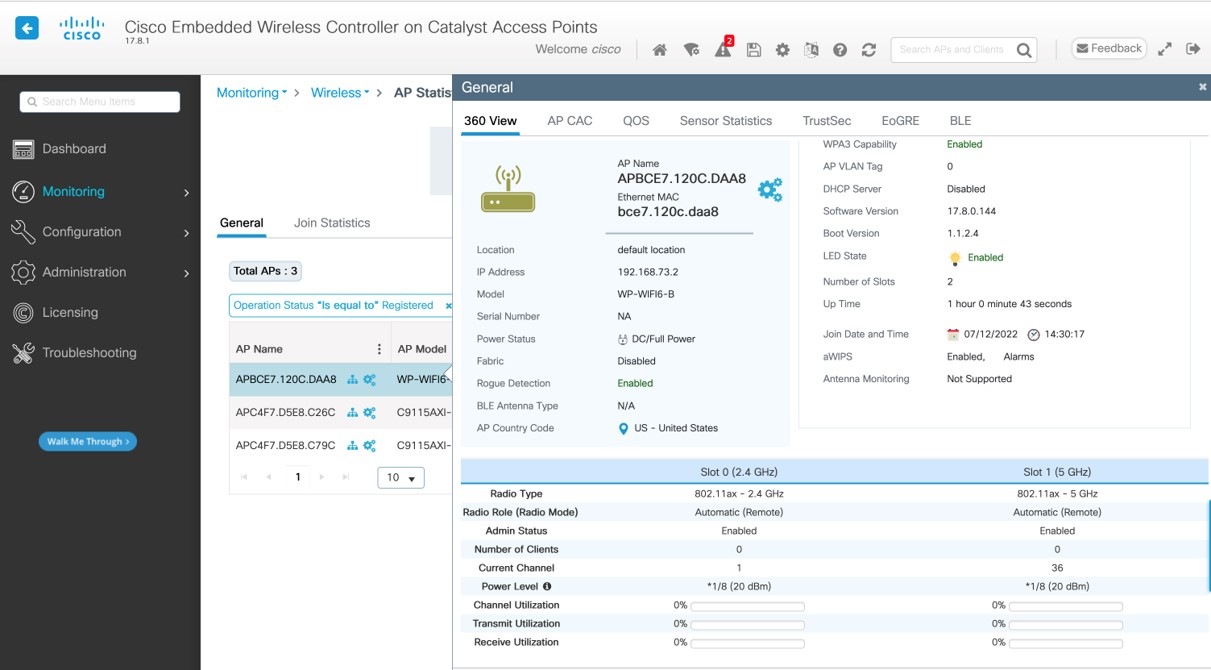Viewport: 1211px width, 670px height.
Task: Click the Refresh icon in top toolbar
Action: click(x=868, y=50)
